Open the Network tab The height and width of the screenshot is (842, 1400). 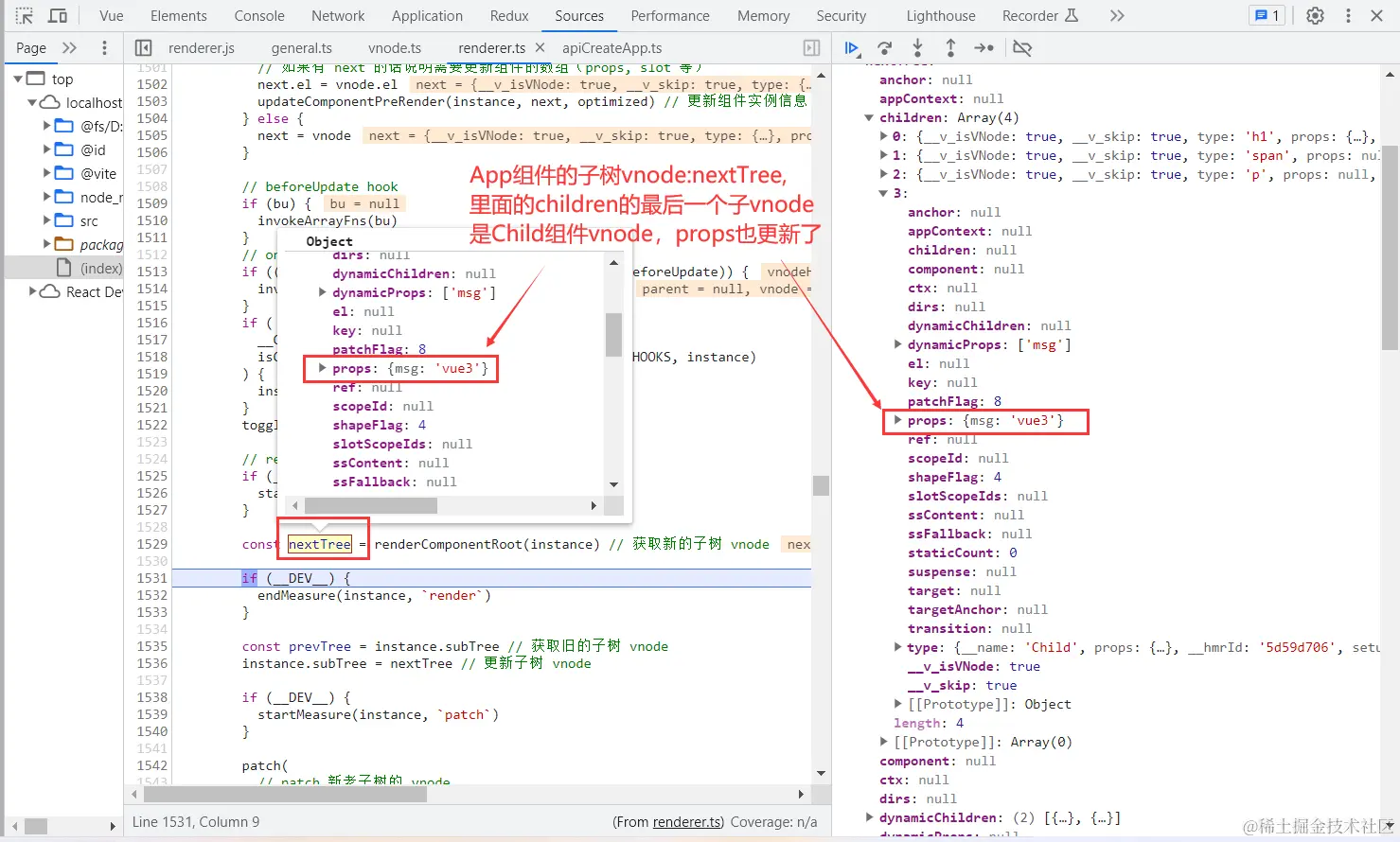point(338,16)
